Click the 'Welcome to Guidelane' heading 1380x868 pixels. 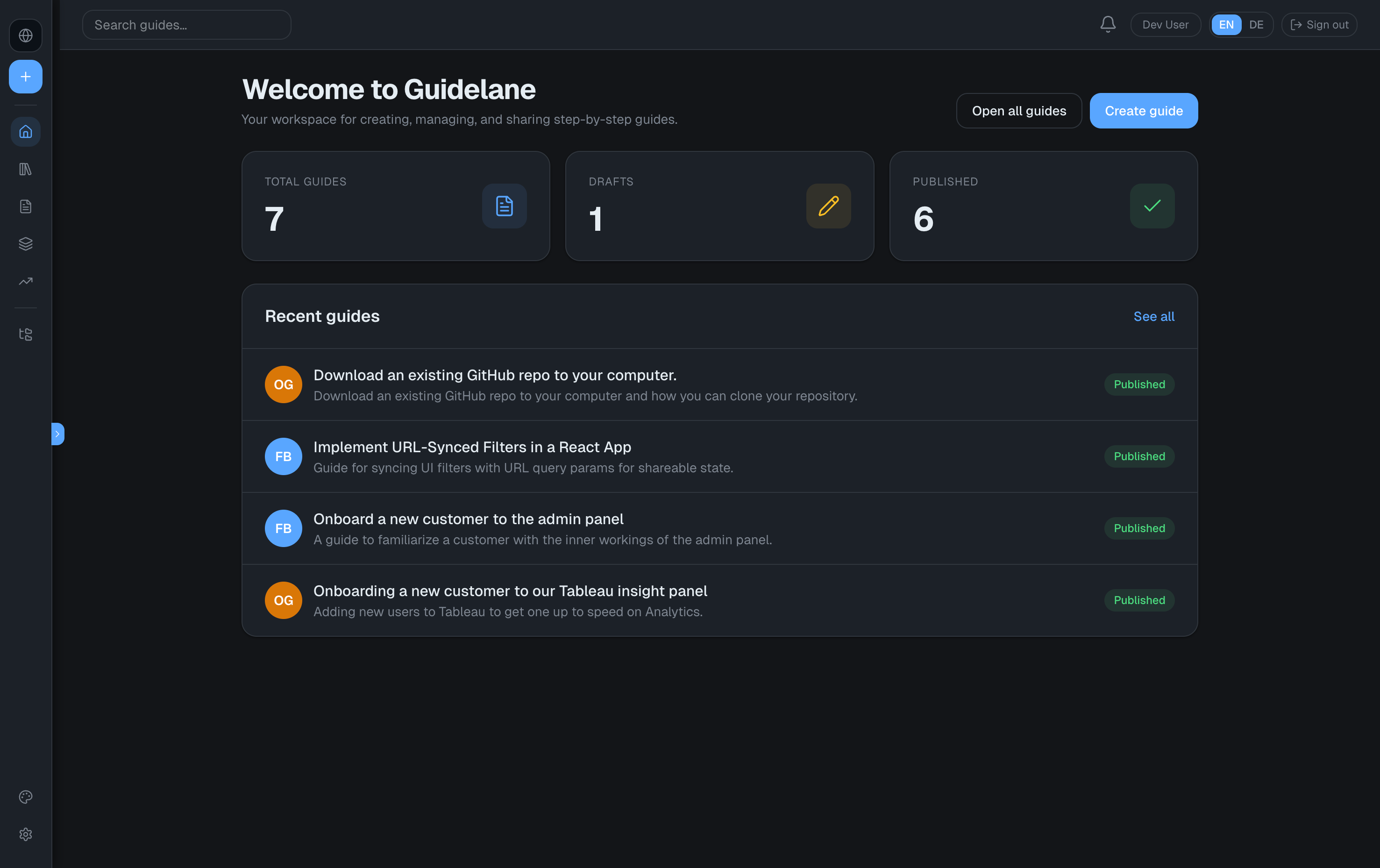[x=389, y=89]
